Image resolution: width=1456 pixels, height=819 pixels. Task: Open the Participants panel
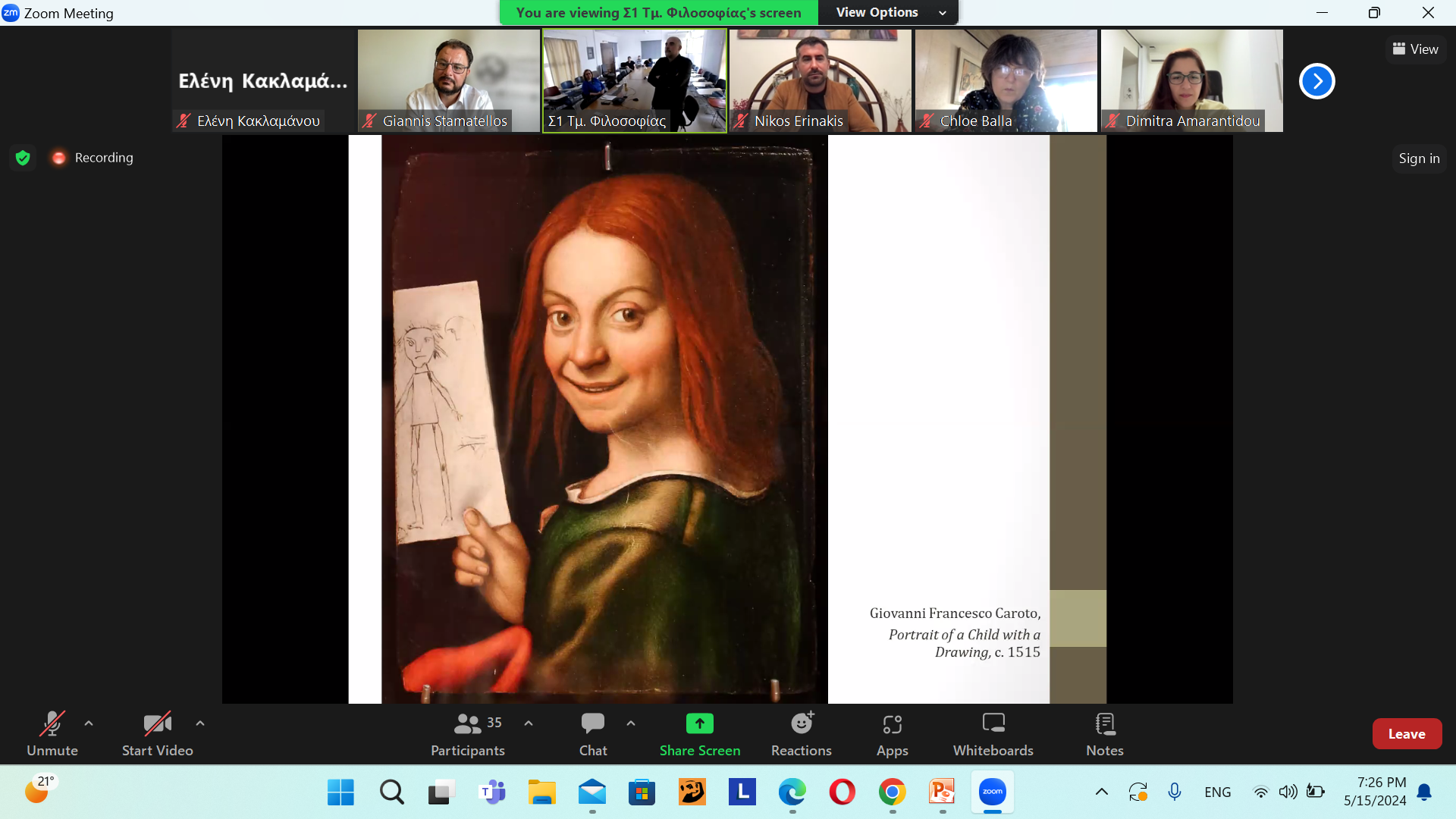(468, 733)
